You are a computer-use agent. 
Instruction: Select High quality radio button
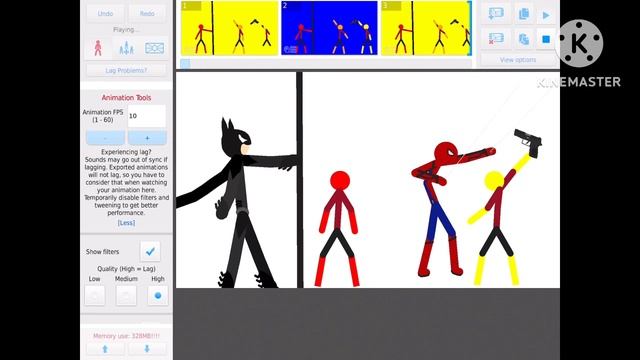coord(158,296)
